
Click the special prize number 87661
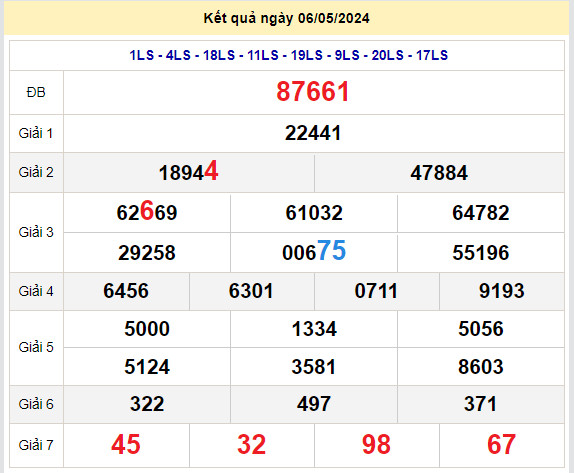tap(313, 92)
